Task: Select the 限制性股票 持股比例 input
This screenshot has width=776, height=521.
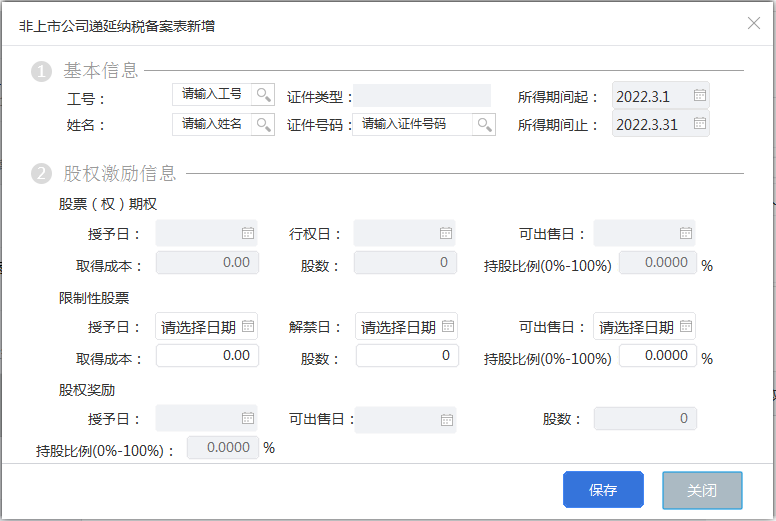Action: coord(658,356)
